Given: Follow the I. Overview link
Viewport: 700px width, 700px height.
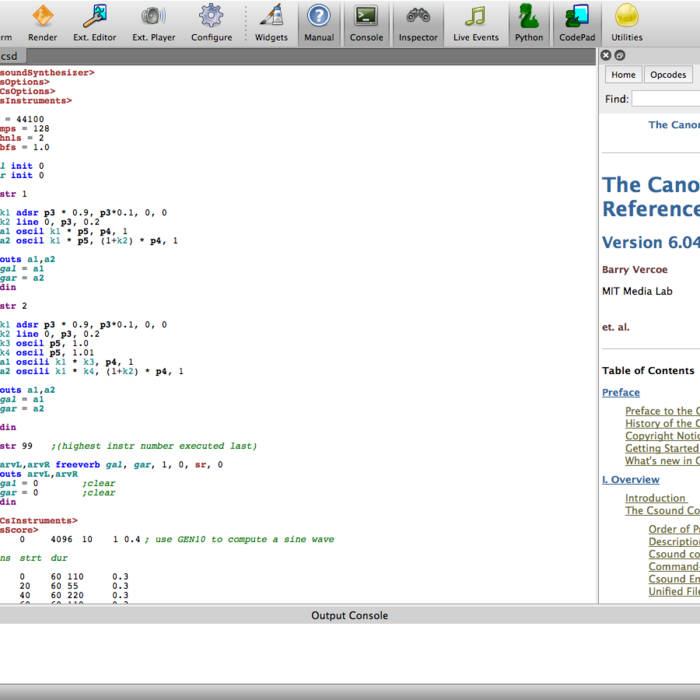Looking at the screenshot, I should 630,480.
